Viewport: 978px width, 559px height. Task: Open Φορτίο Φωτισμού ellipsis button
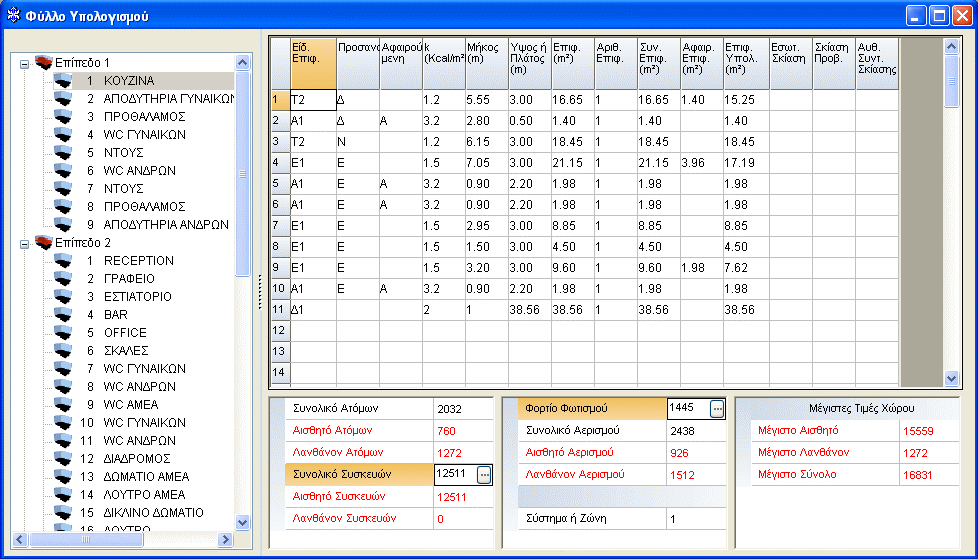pyautogui.click(x=717, y=409)
